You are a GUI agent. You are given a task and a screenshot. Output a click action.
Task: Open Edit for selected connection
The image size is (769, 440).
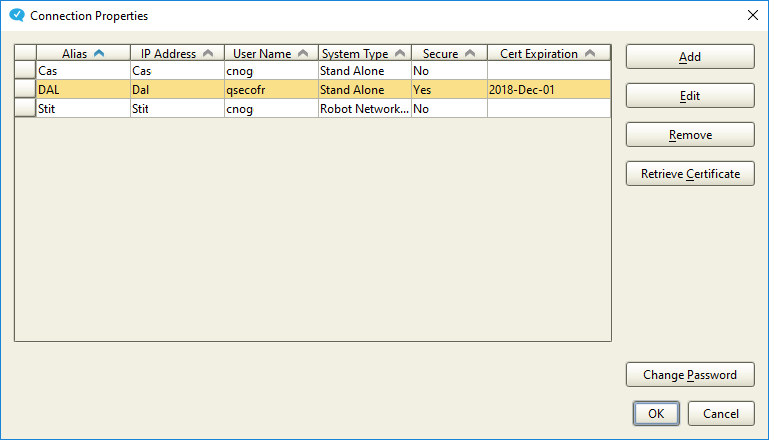(689, 96)
